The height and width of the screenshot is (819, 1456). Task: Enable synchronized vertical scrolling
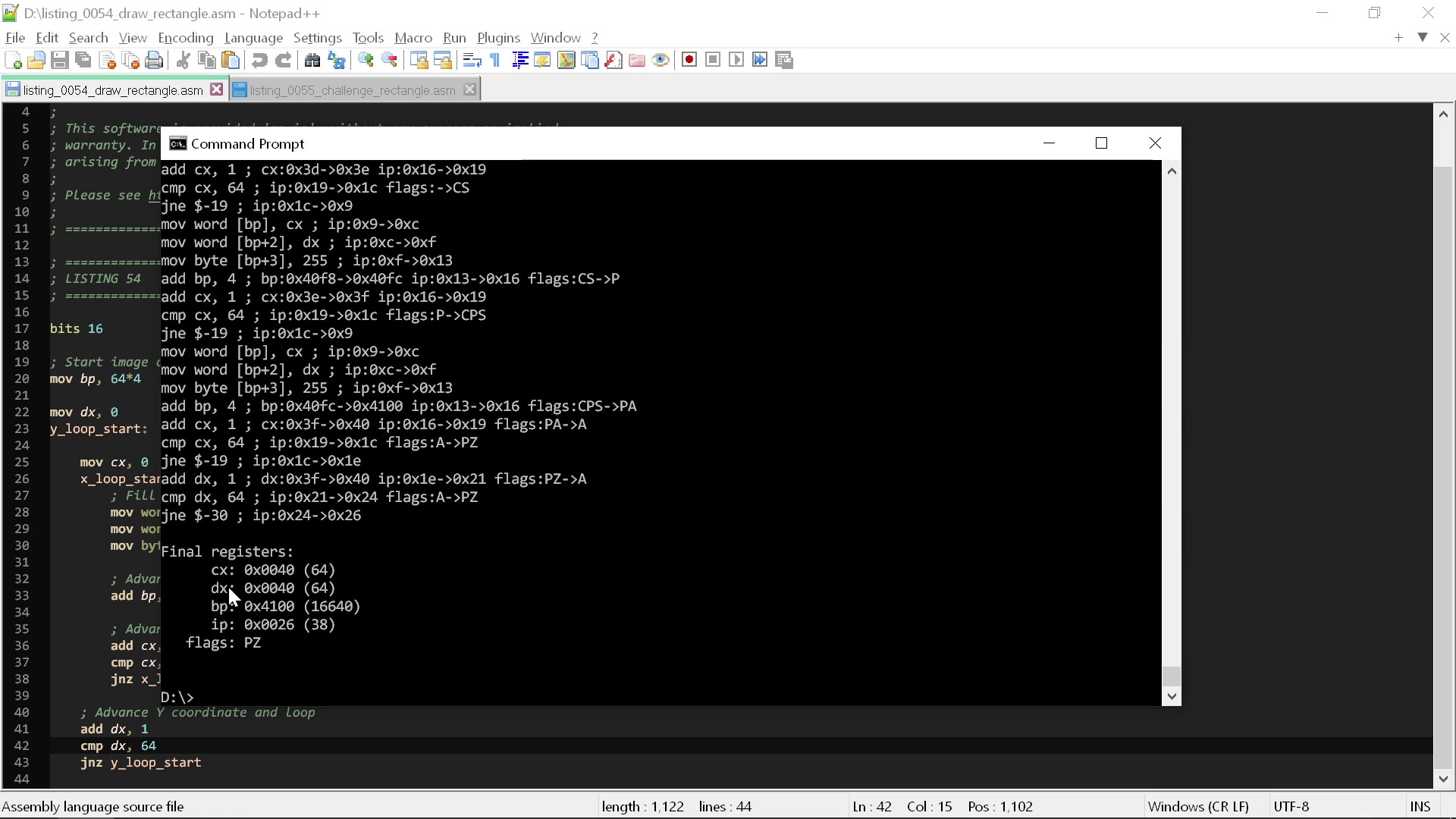(x=419, y=60)
